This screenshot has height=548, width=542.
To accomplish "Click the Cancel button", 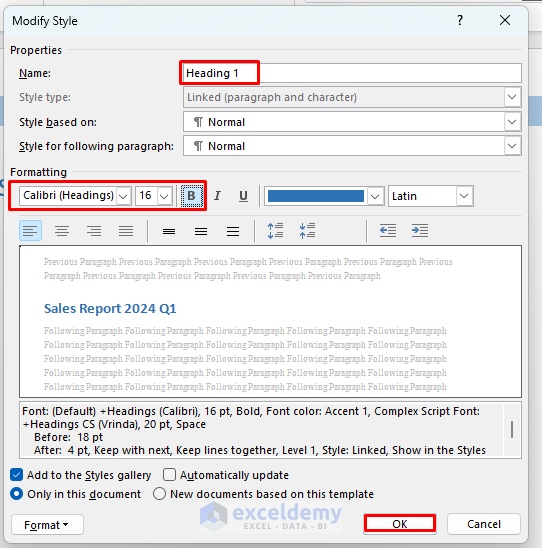I will pos(484,524).
